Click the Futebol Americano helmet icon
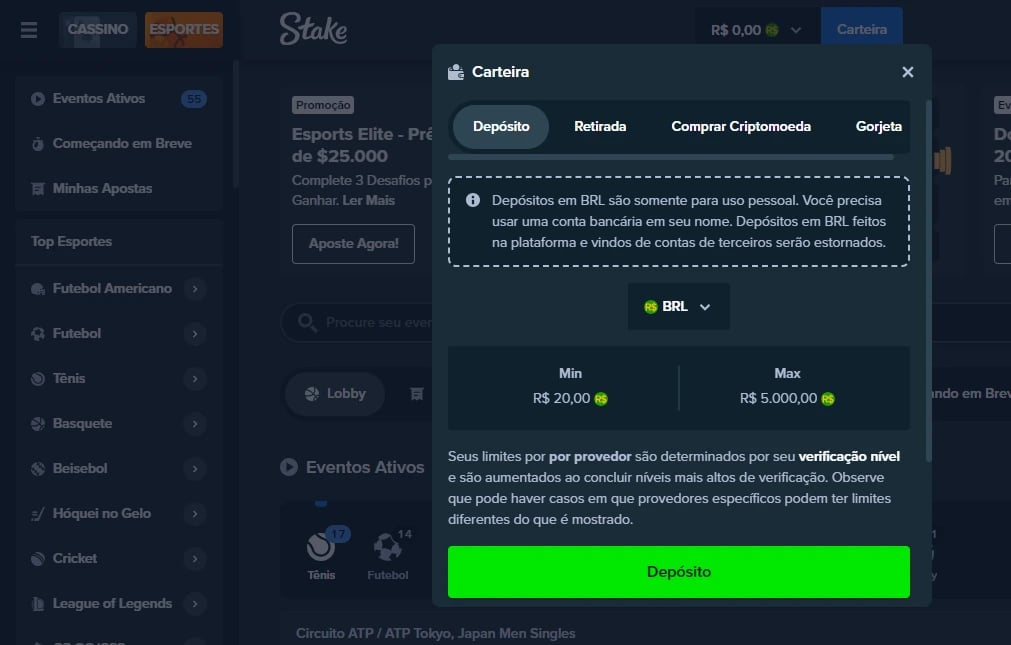1011x645 pixels. click(38, 288)
